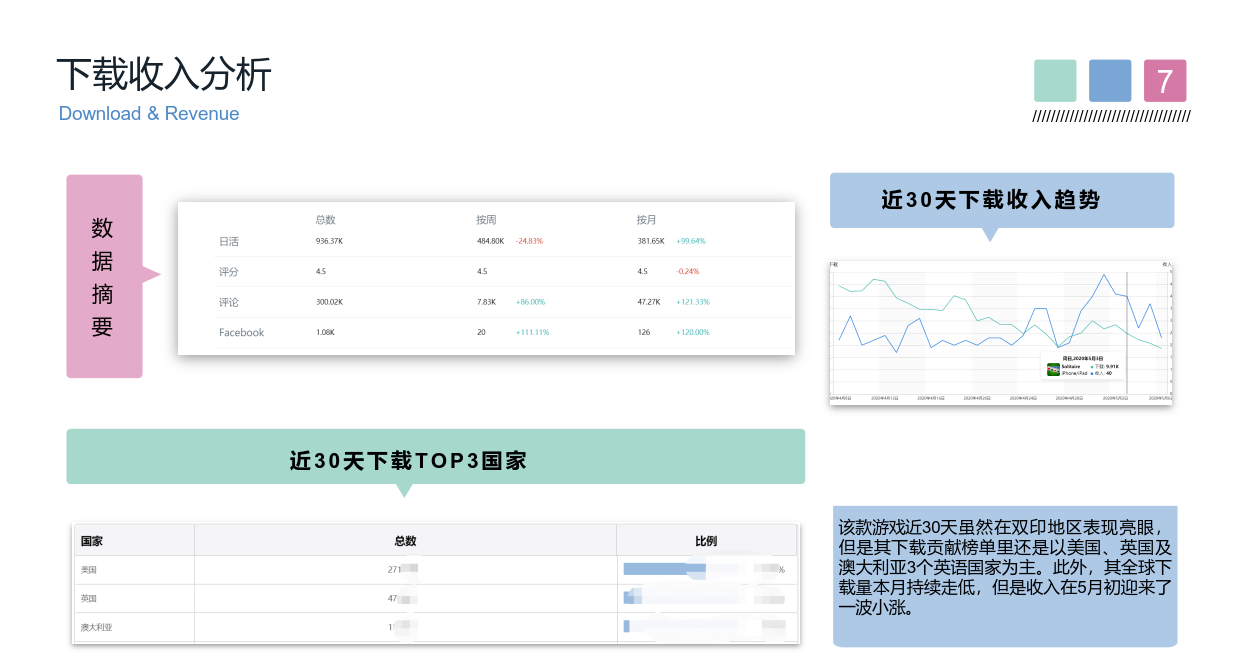Click the Solitaire app icon in chart tooltip
1235x661 pixels.
click(1053, 369)
